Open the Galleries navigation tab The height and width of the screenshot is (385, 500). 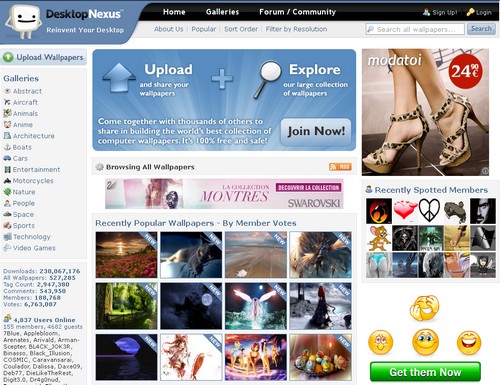click(222, 12)
